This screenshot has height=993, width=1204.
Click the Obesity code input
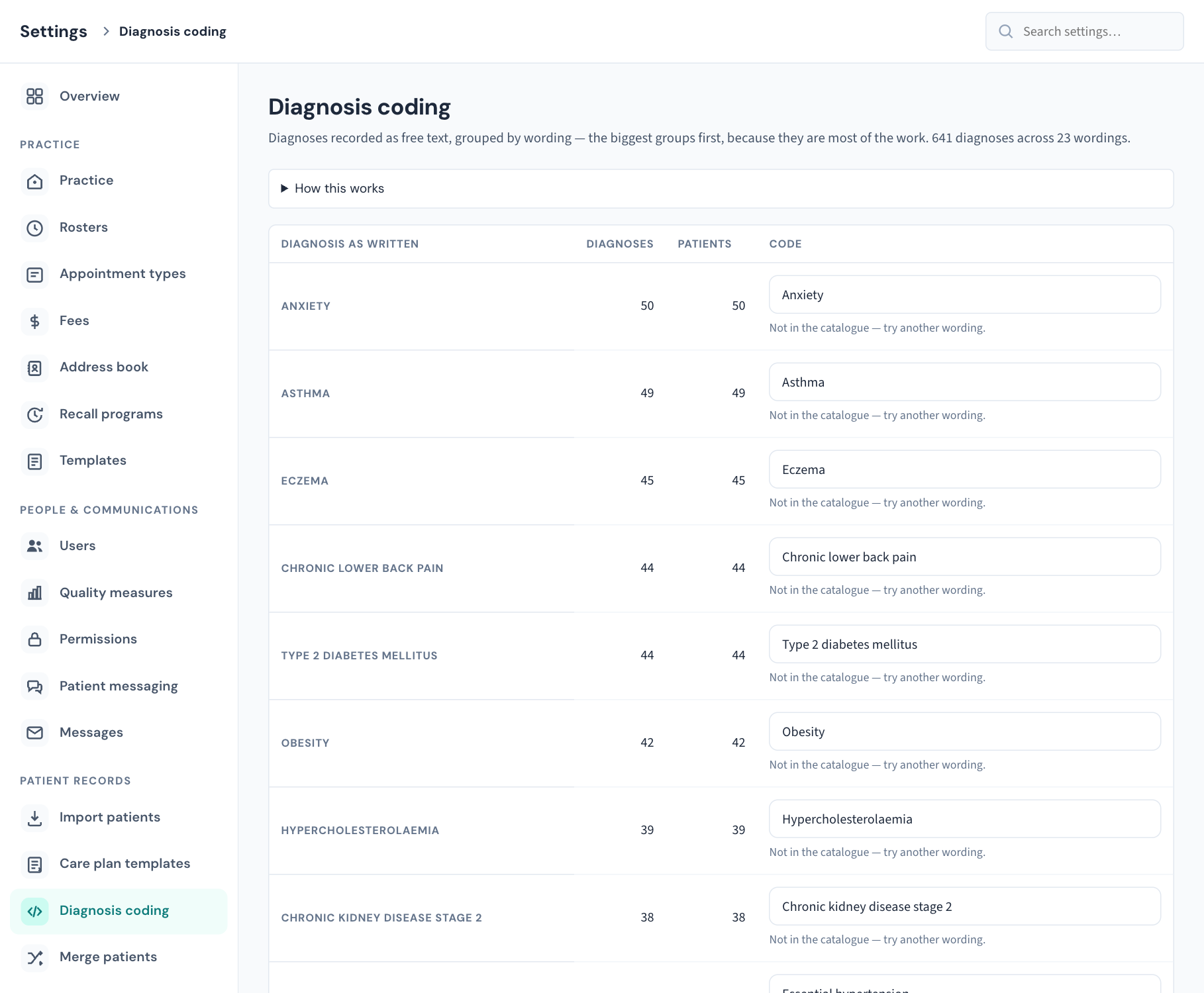[x=964, y=732]
